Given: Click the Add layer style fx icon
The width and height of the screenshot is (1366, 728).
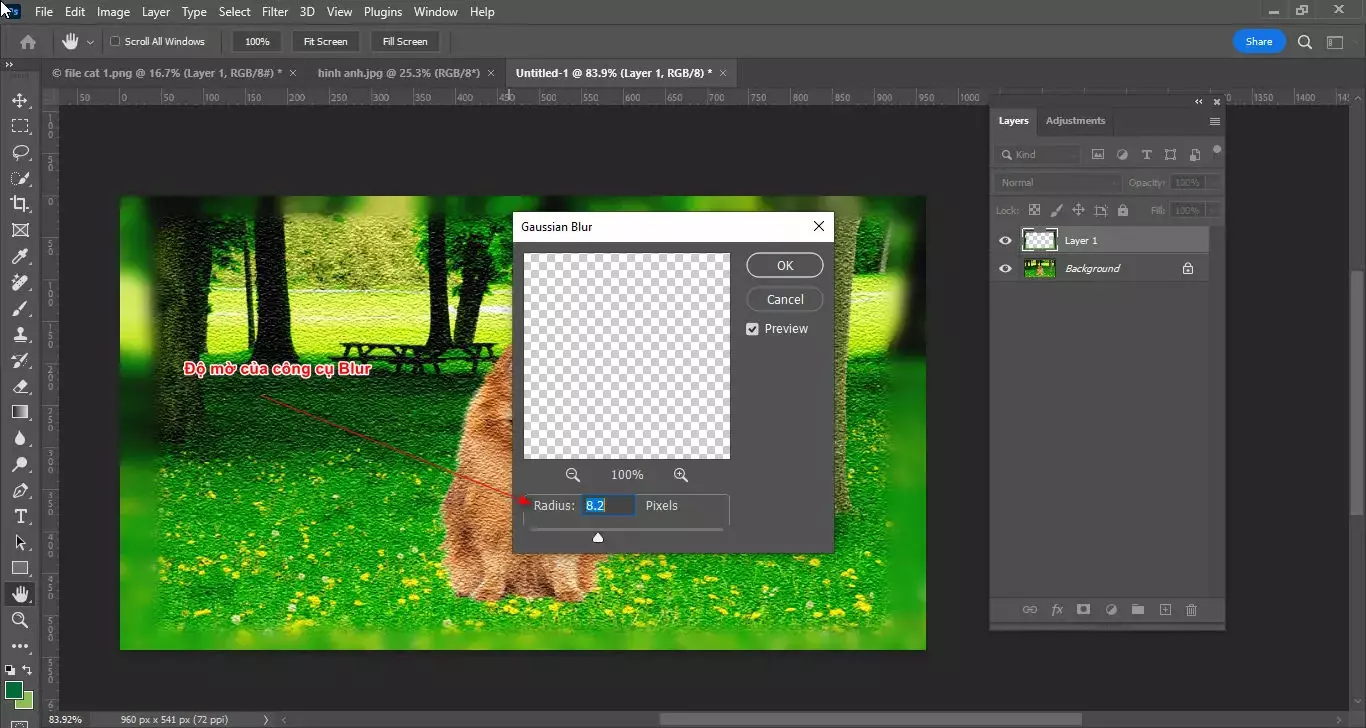Looking at the screenshot, I should click(1057, 609).
